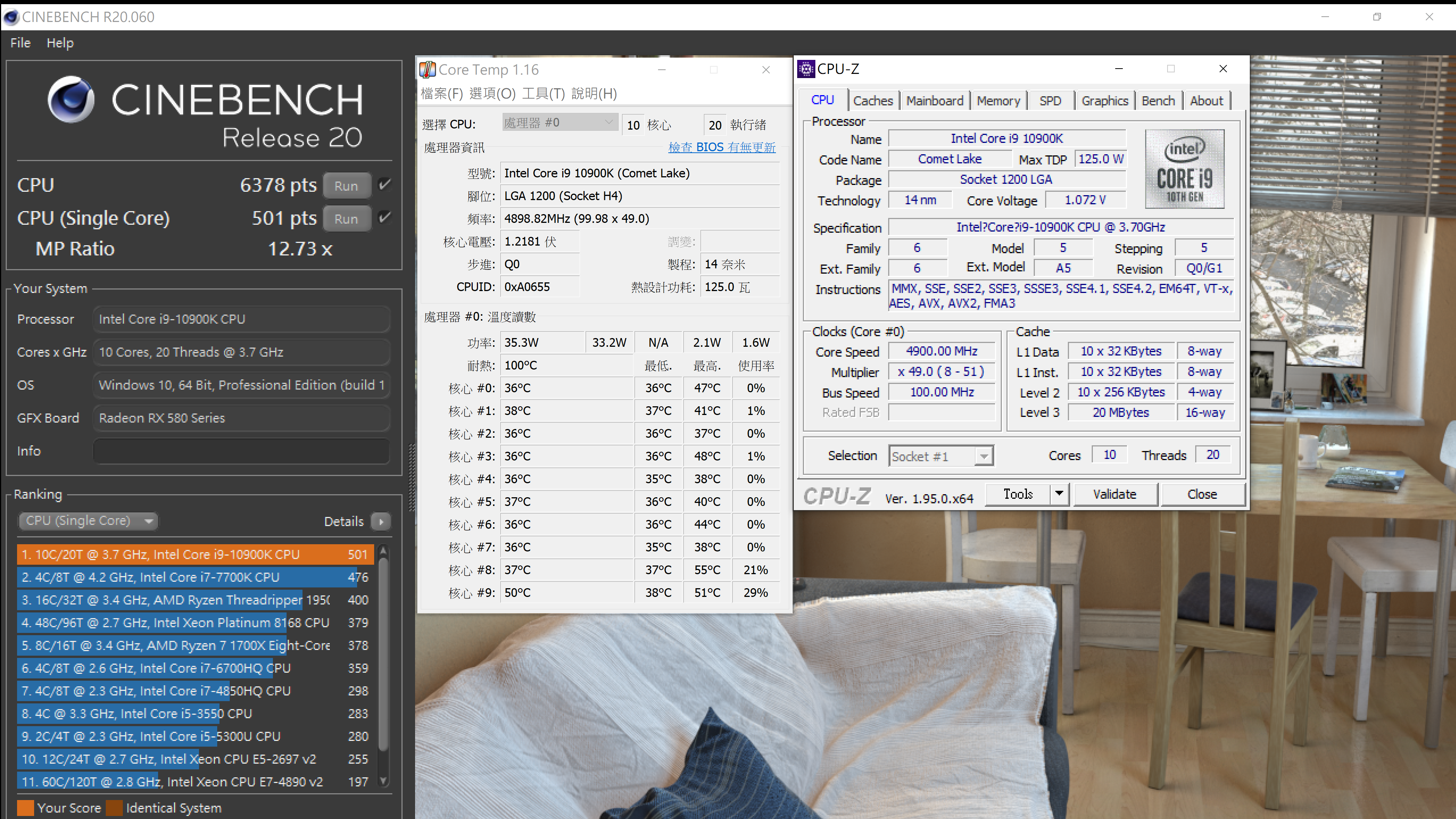The width and height of the screenshot is (1456, 819).
Task: Click the GFX Board Radeon RX 580 field
Action: (x=241, y=418)
